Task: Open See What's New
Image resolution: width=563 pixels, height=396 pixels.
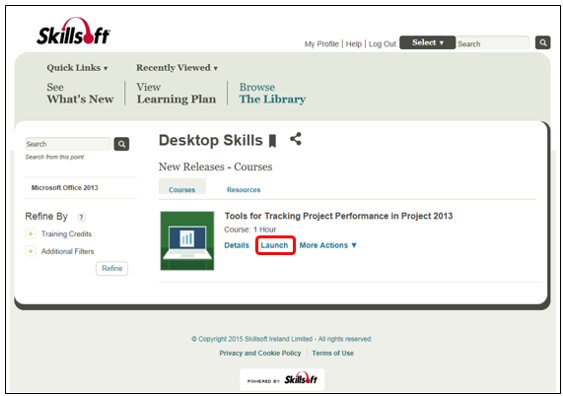Action: [80, 93]
